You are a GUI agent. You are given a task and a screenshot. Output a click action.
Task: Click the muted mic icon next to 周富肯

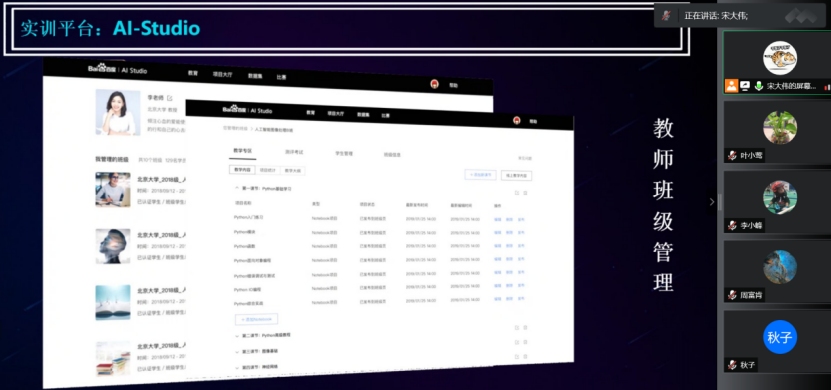point(732,295)
